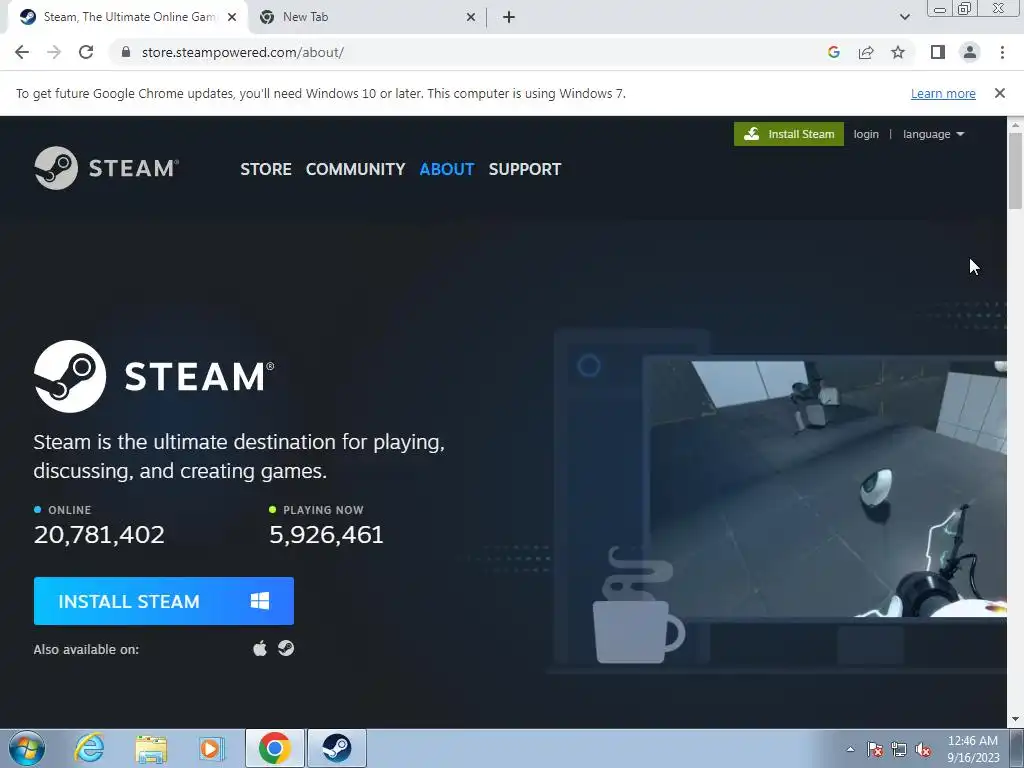
Task: Expand the language dropdown
Action: (933, 134)
